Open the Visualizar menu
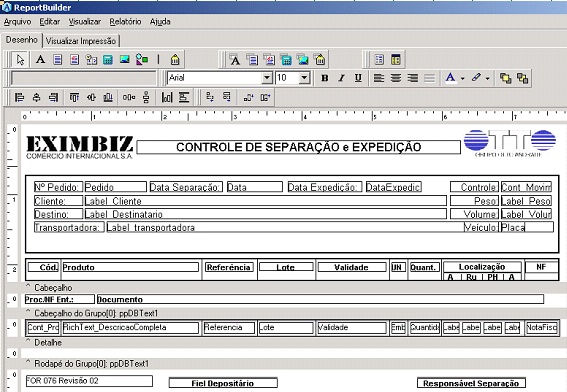The width and height of the screenshot is (567, 392). (x=85, y=22)
